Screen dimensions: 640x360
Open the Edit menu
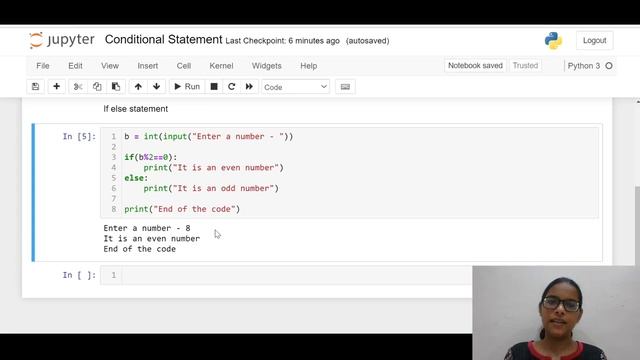(x=75, y=66)
